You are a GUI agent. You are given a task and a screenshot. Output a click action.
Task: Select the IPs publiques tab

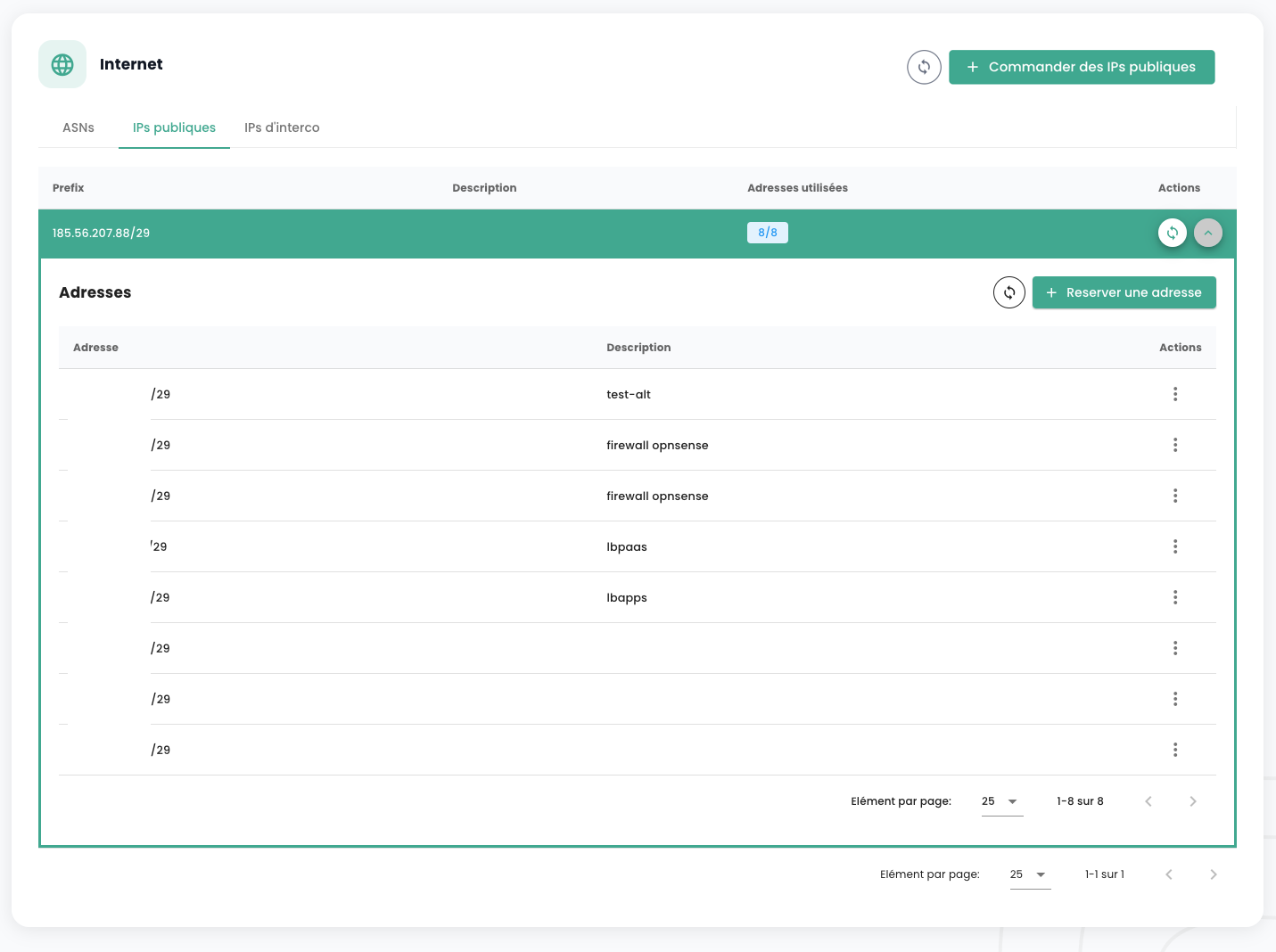click(x=174, y=127)
